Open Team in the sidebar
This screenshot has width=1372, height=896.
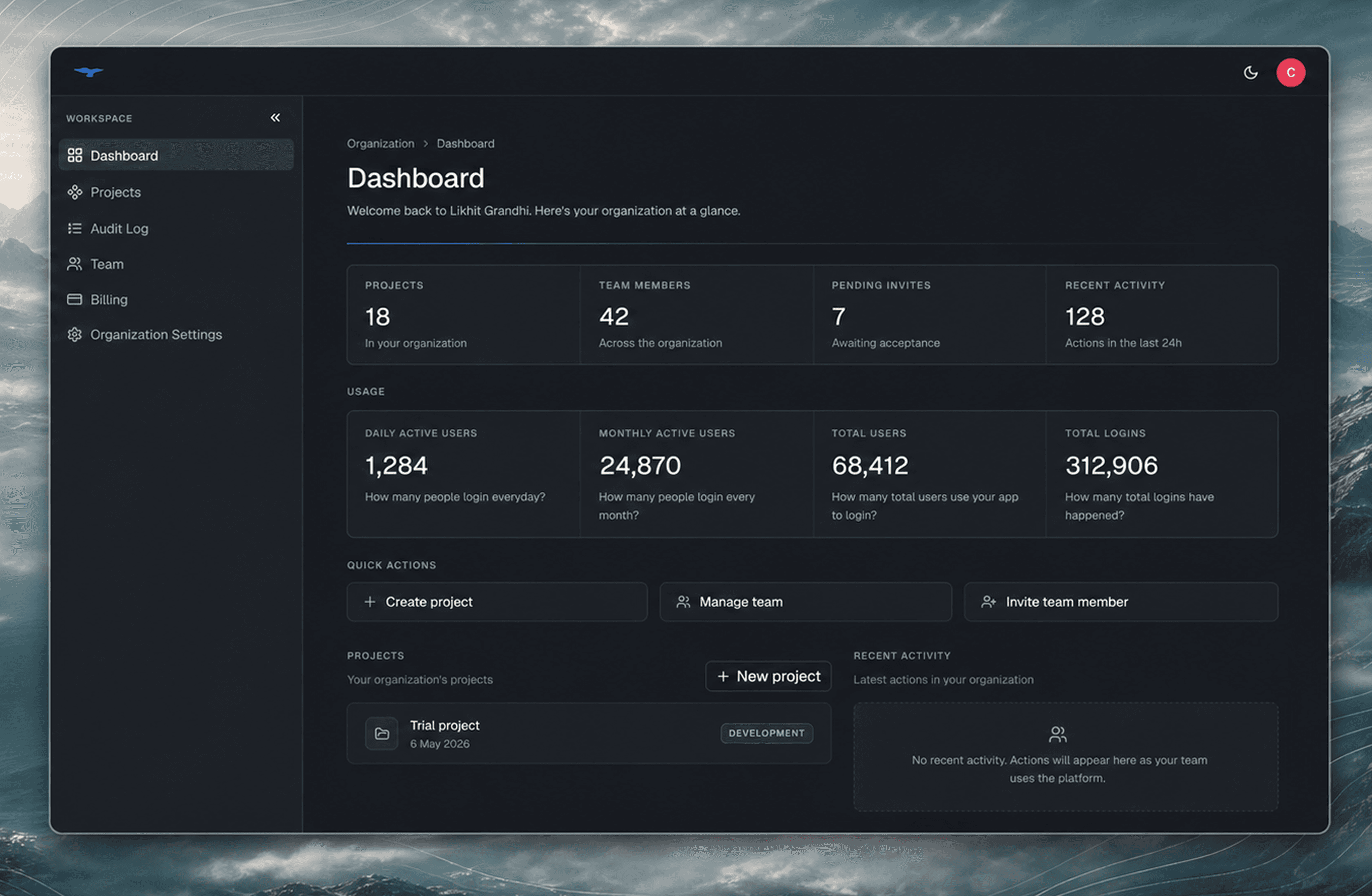pyautogui.click(x=176, y=264)
